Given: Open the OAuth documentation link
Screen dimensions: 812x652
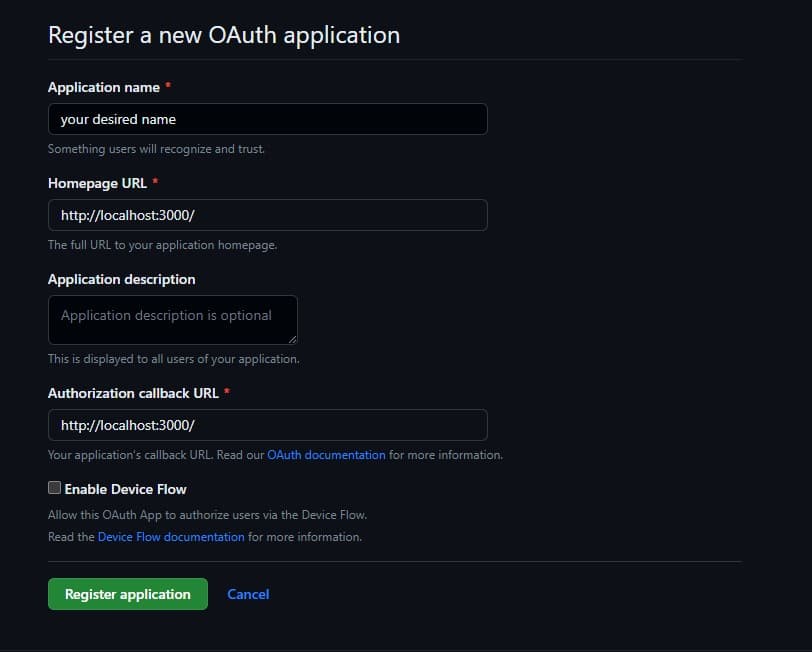Looking at the screenshot, I should [x=326, y=455].
